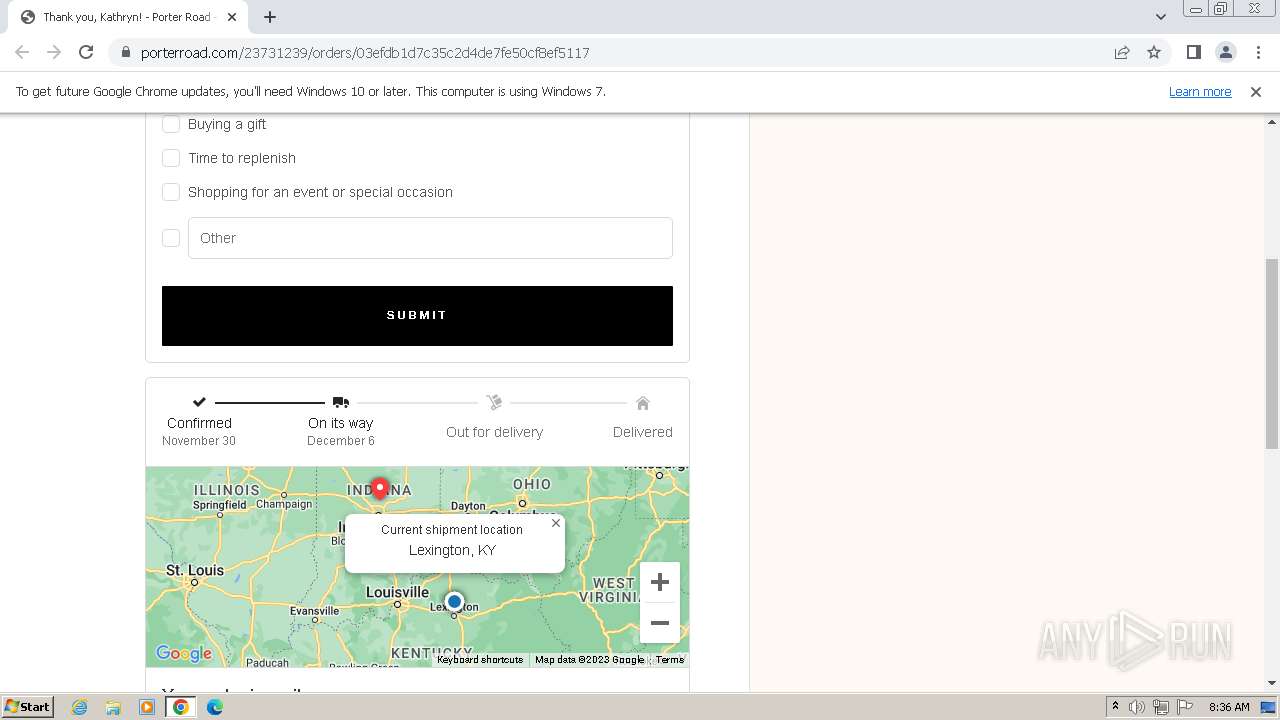The width and height of the screenshot is (1280, 720).
Task: Click the Out for delivery icon
Action: 494,402
